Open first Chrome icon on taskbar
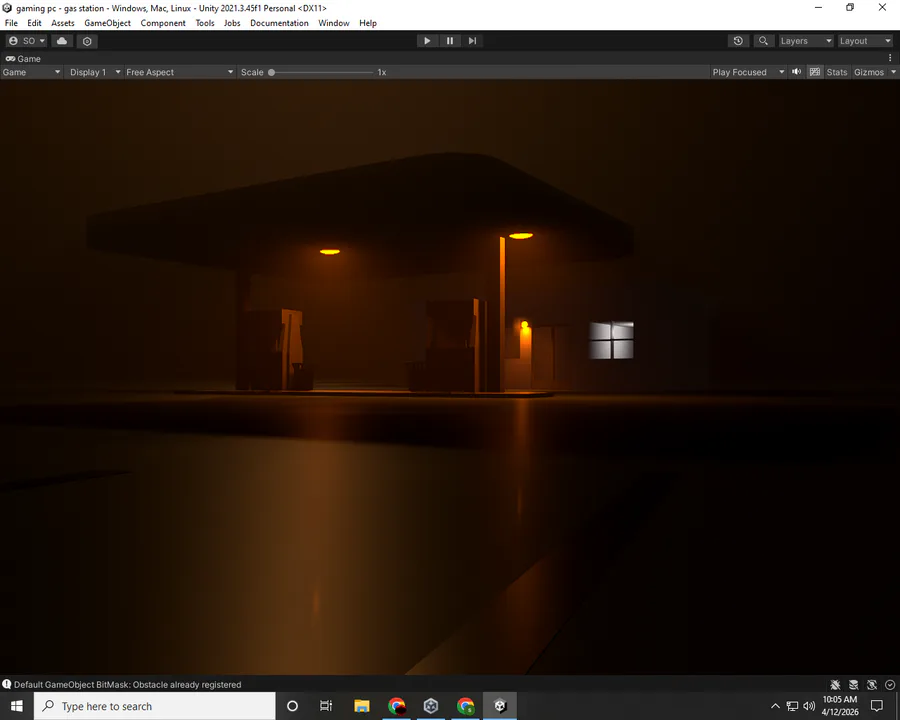900x720 pixels. (397, 706)
